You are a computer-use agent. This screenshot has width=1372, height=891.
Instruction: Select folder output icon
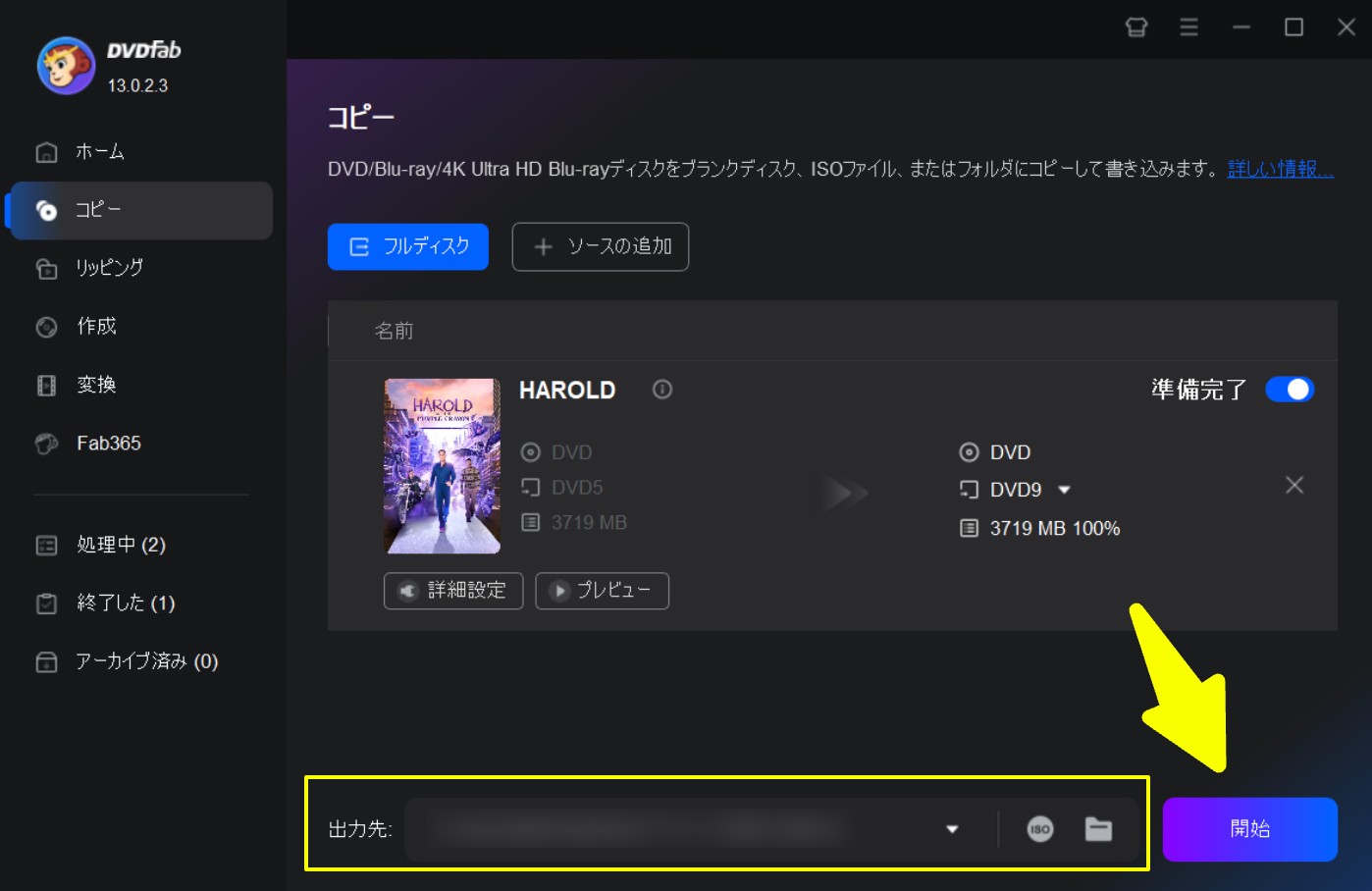[x=1098, y=829]
